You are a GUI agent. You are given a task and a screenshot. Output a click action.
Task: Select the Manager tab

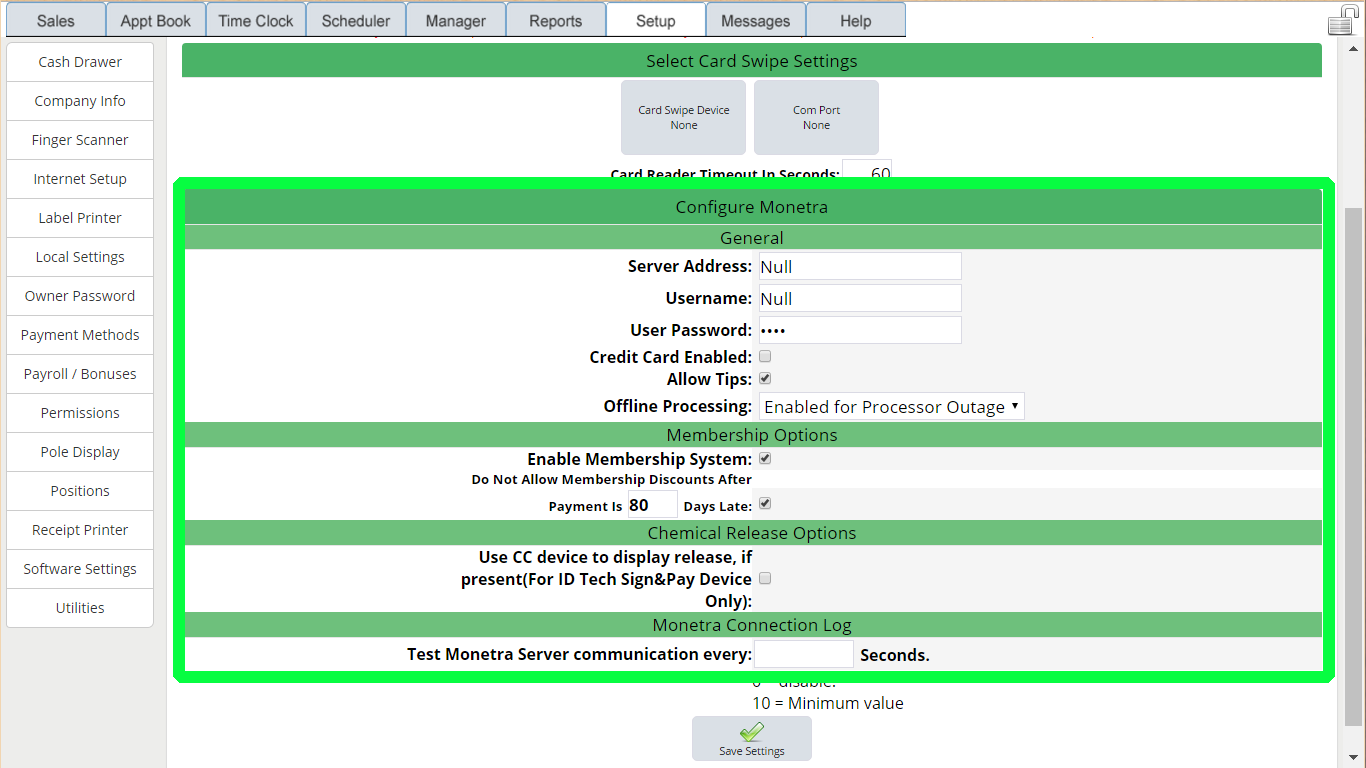tap(455, 20)
